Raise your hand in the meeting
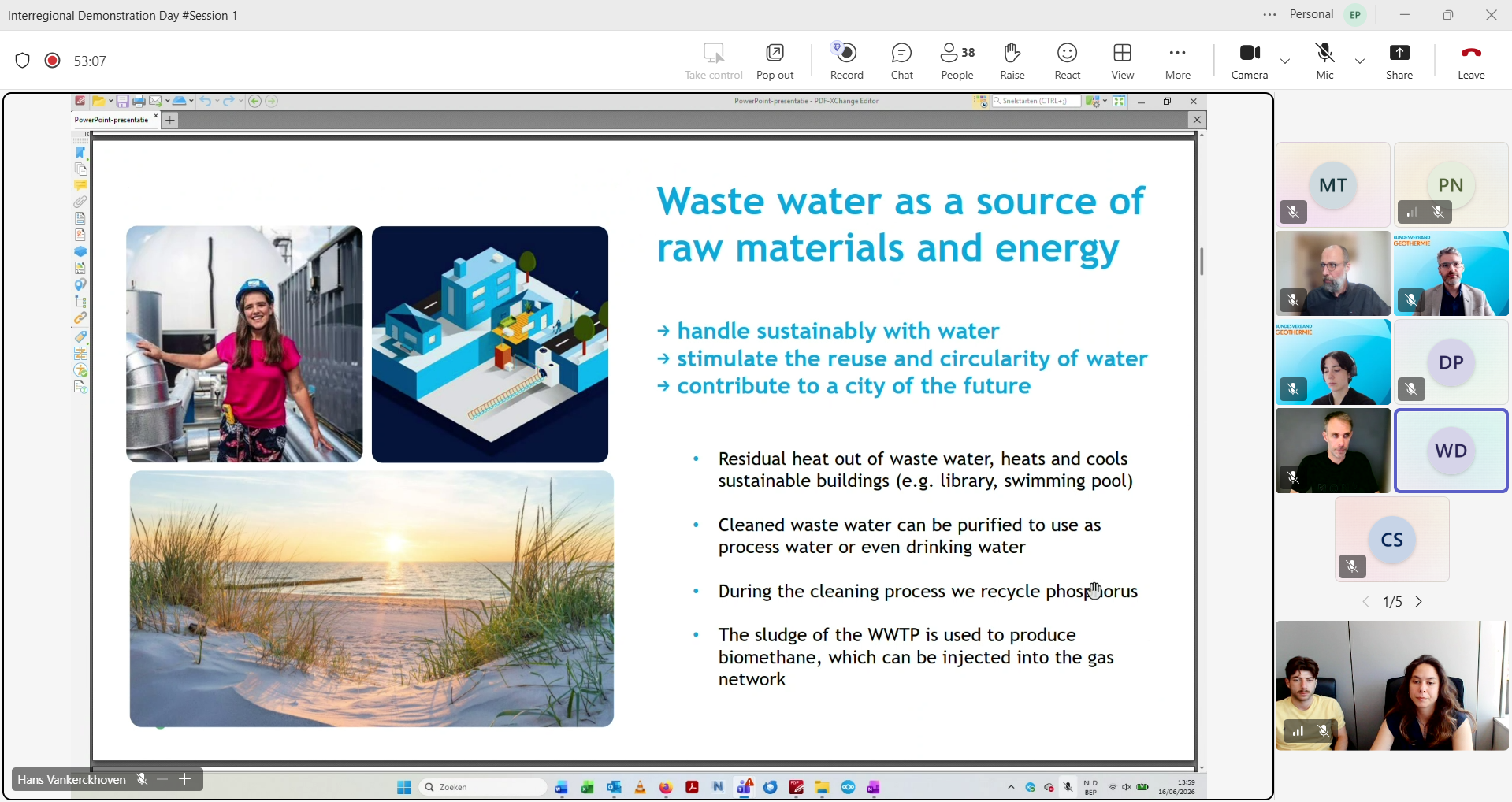Viewport: 1512px width, 802px height. (1012, 61)
